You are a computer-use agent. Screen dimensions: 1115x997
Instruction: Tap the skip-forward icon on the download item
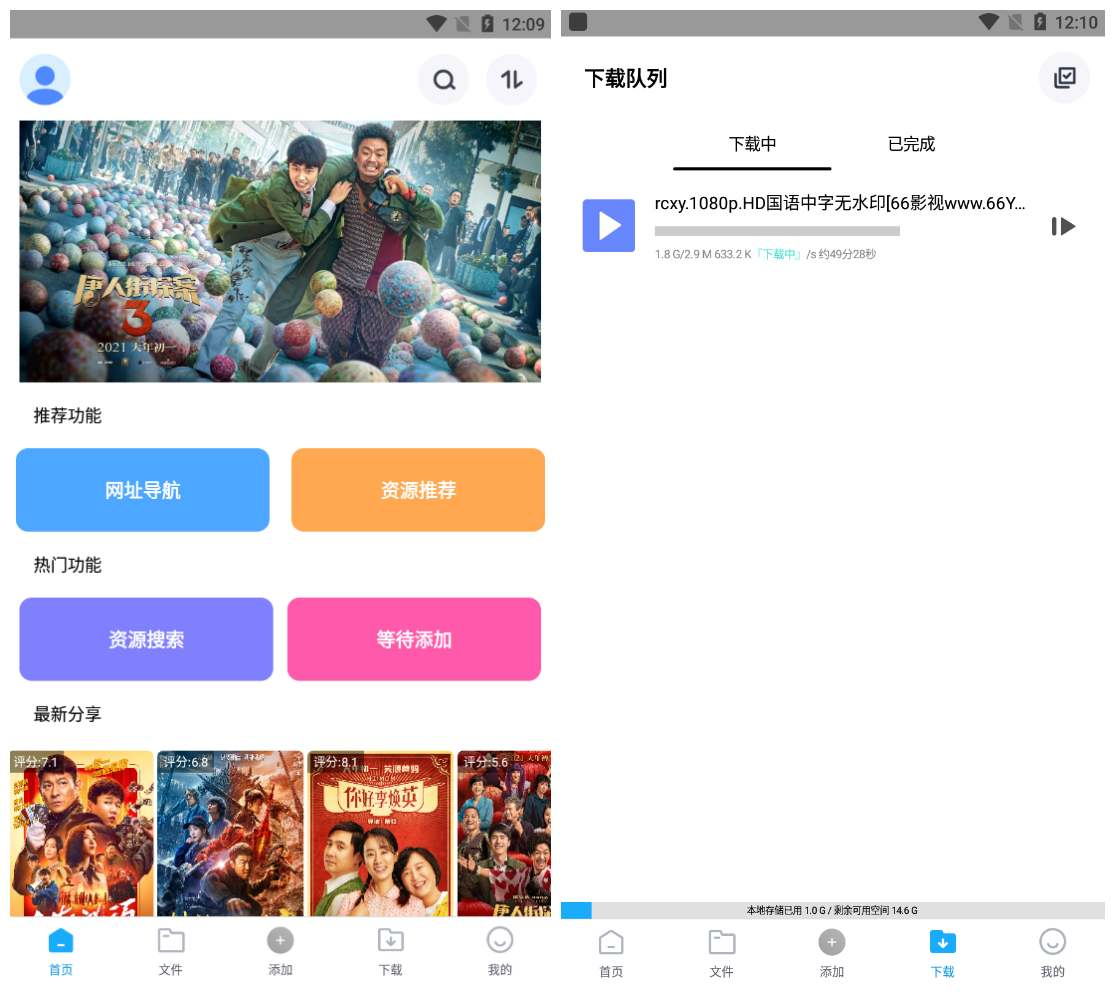1063,226
